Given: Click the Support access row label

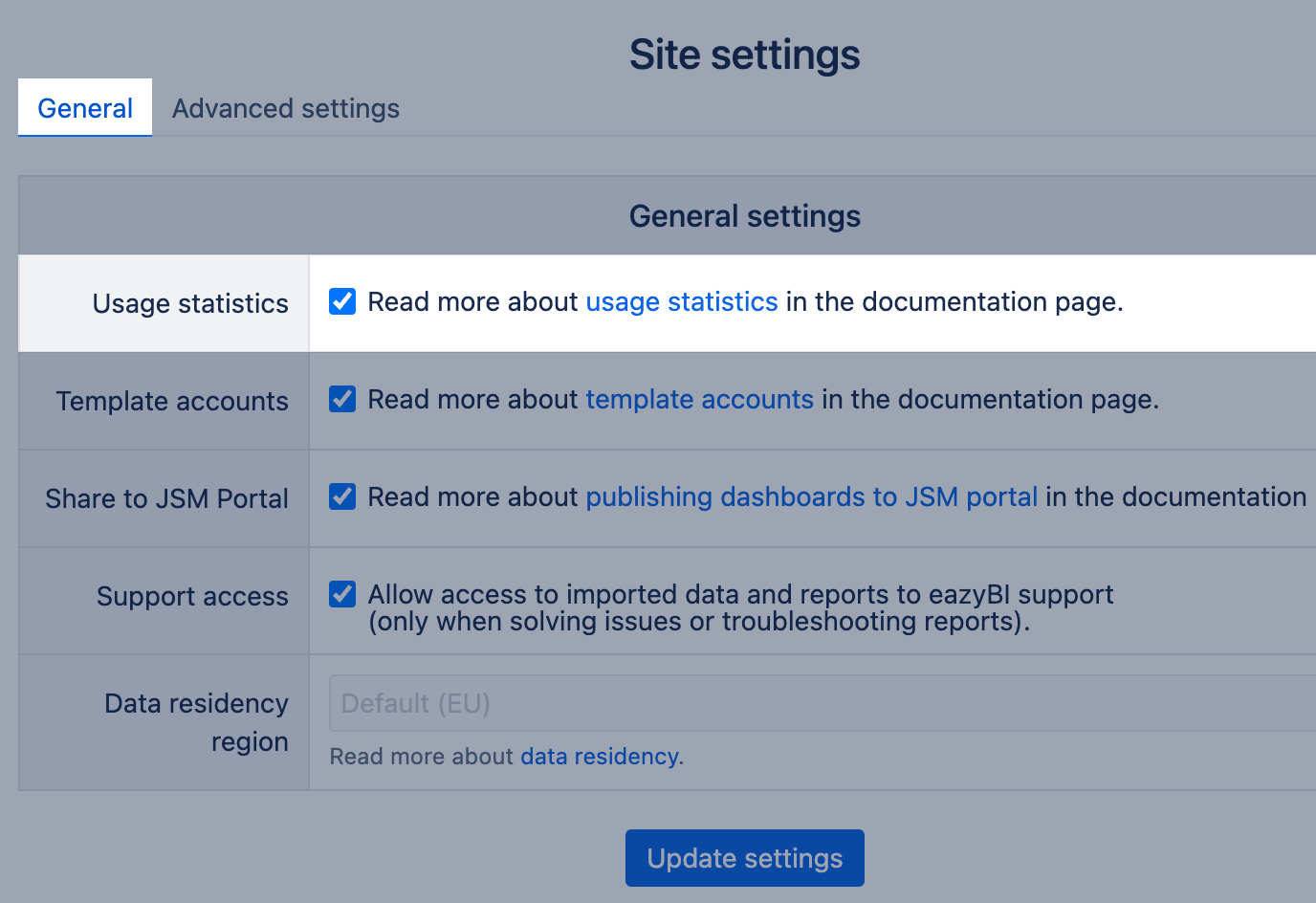Looking at the screenshot, I should (191, 596).
